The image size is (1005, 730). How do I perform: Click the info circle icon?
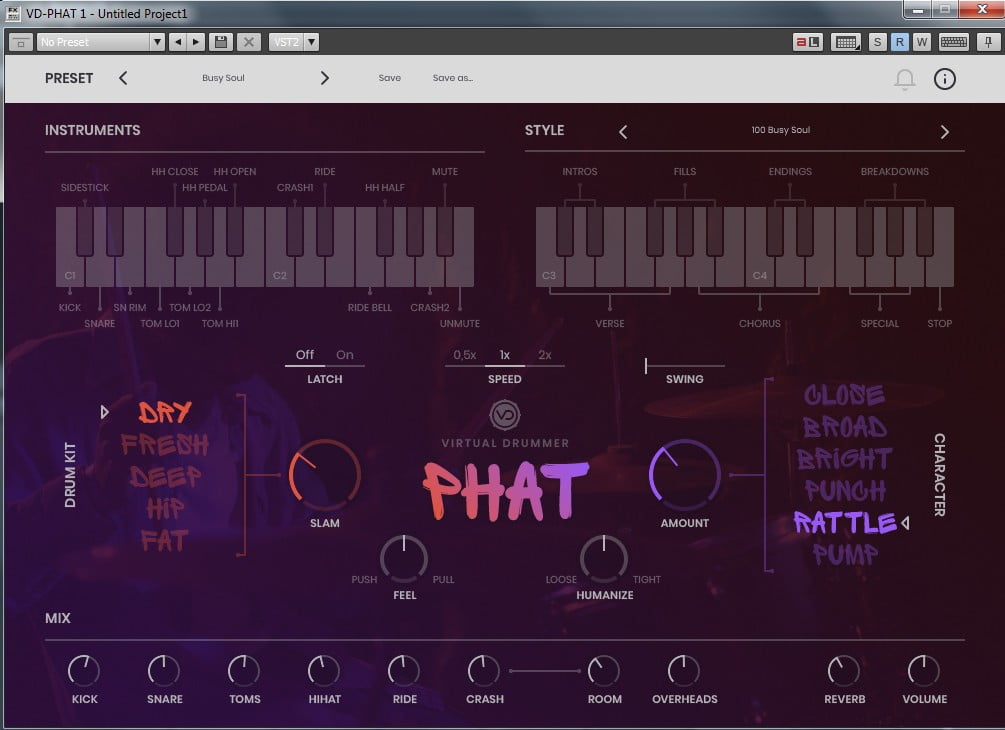[x=944, y=79]
